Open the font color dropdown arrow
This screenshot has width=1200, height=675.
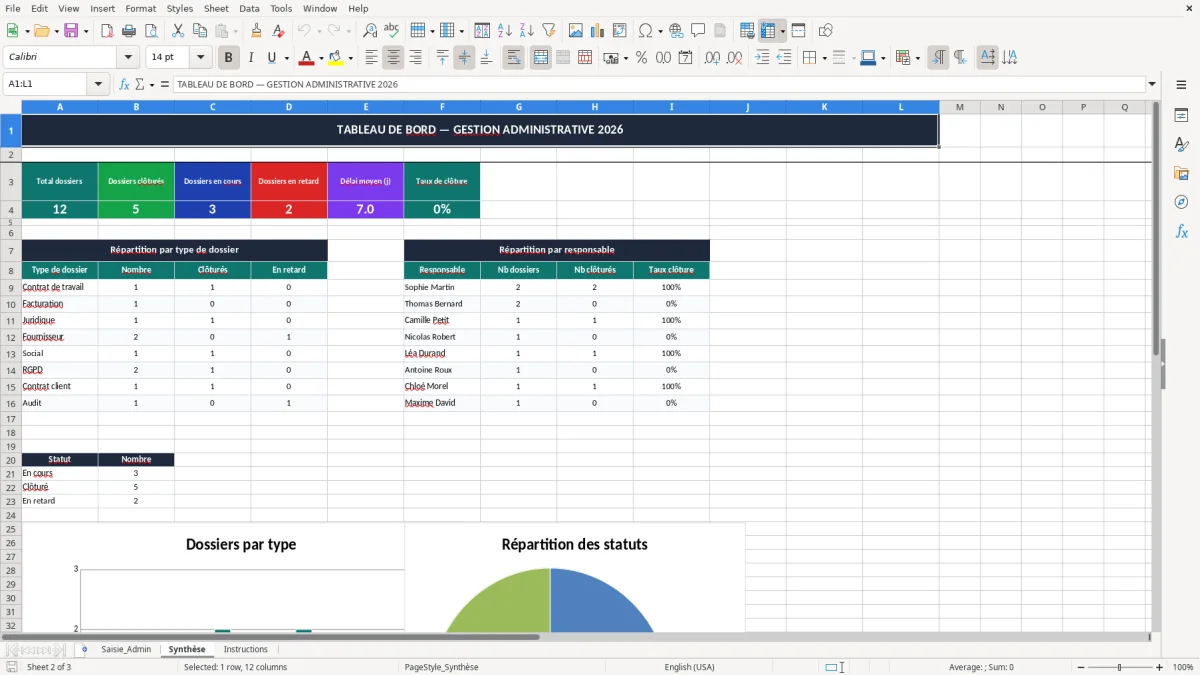[x=320, y=58]
